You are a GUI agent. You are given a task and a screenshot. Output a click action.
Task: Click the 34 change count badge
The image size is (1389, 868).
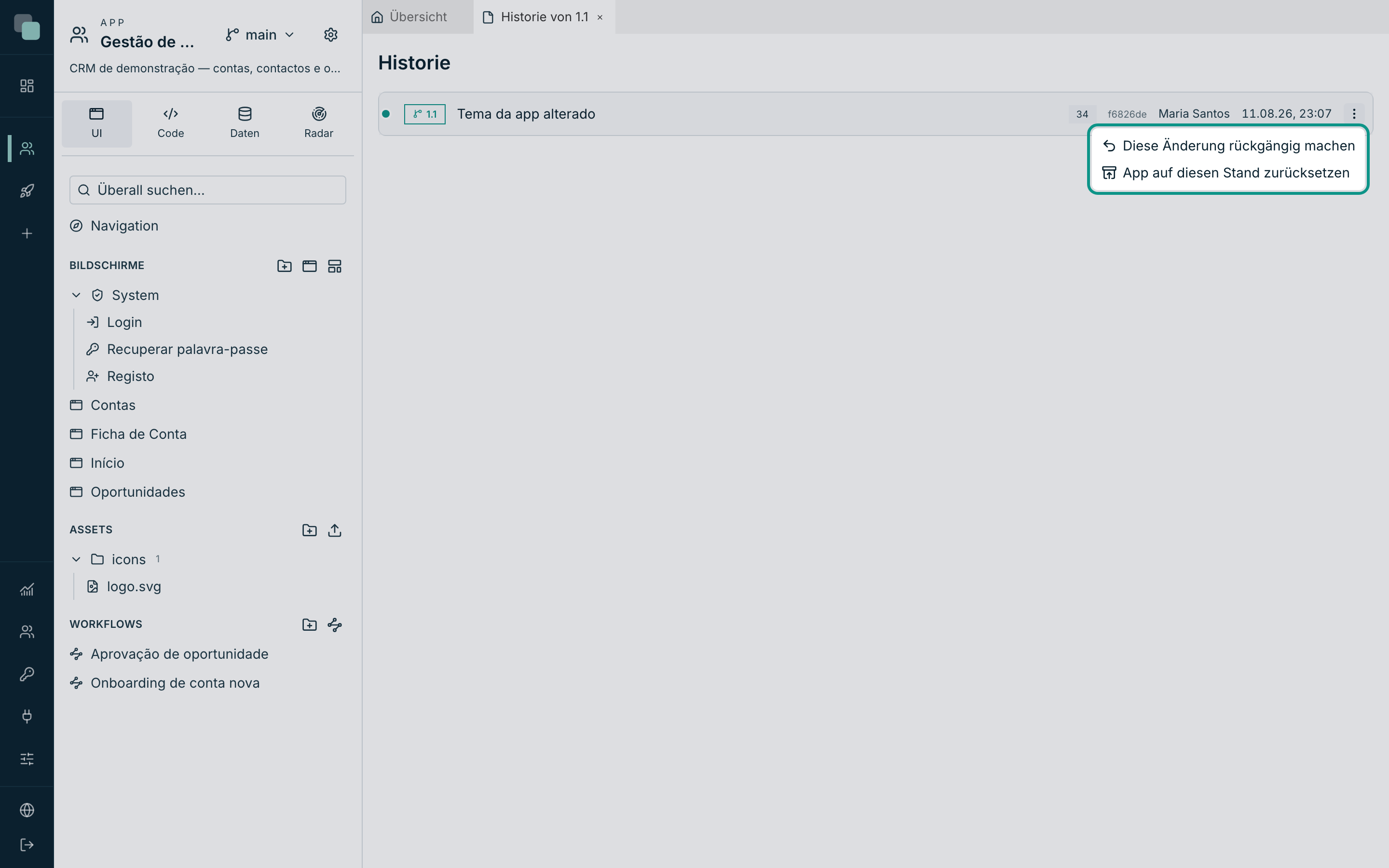pos(1082,114)
